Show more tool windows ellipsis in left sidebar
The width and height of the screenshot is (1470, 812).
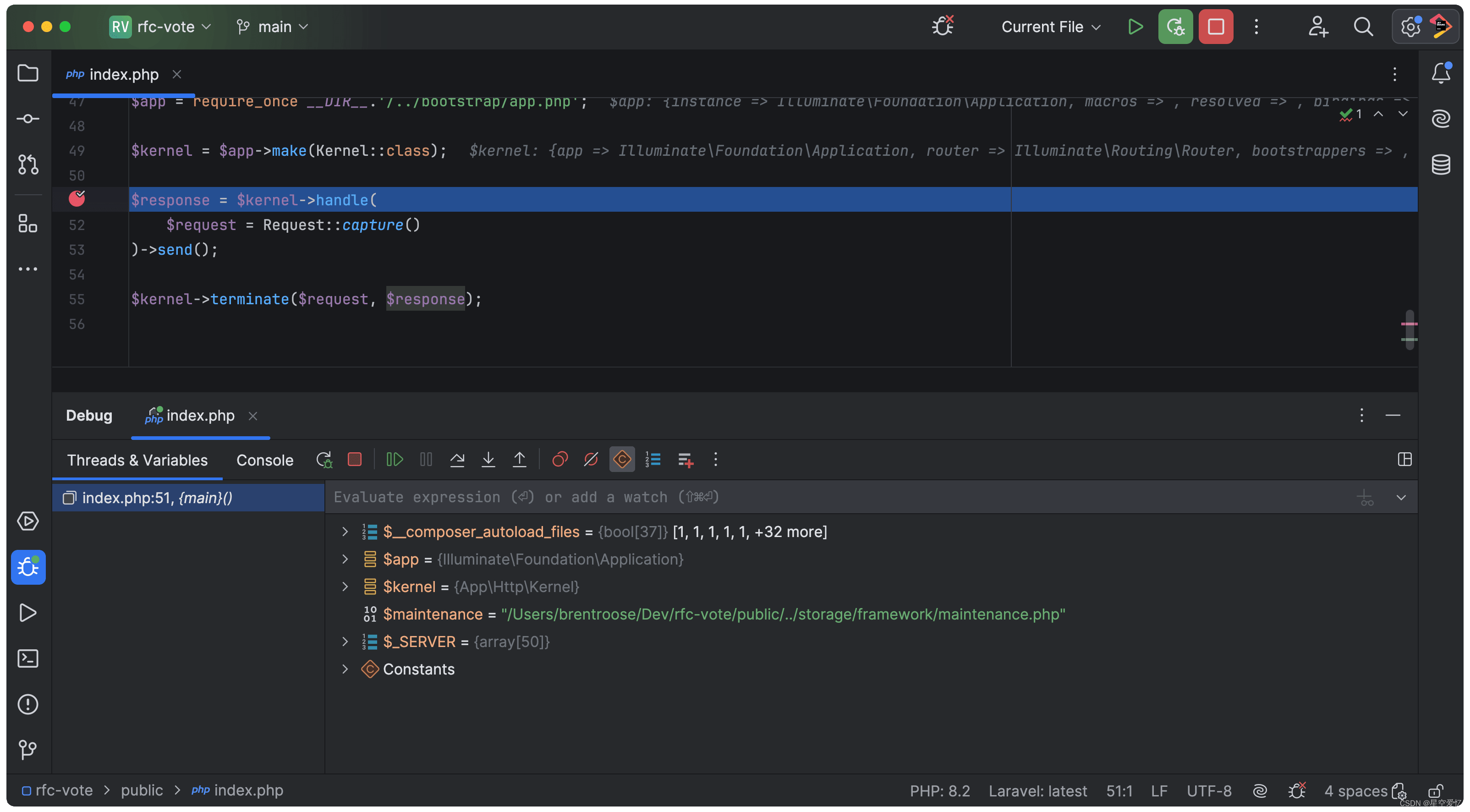(x=27, y=269)
